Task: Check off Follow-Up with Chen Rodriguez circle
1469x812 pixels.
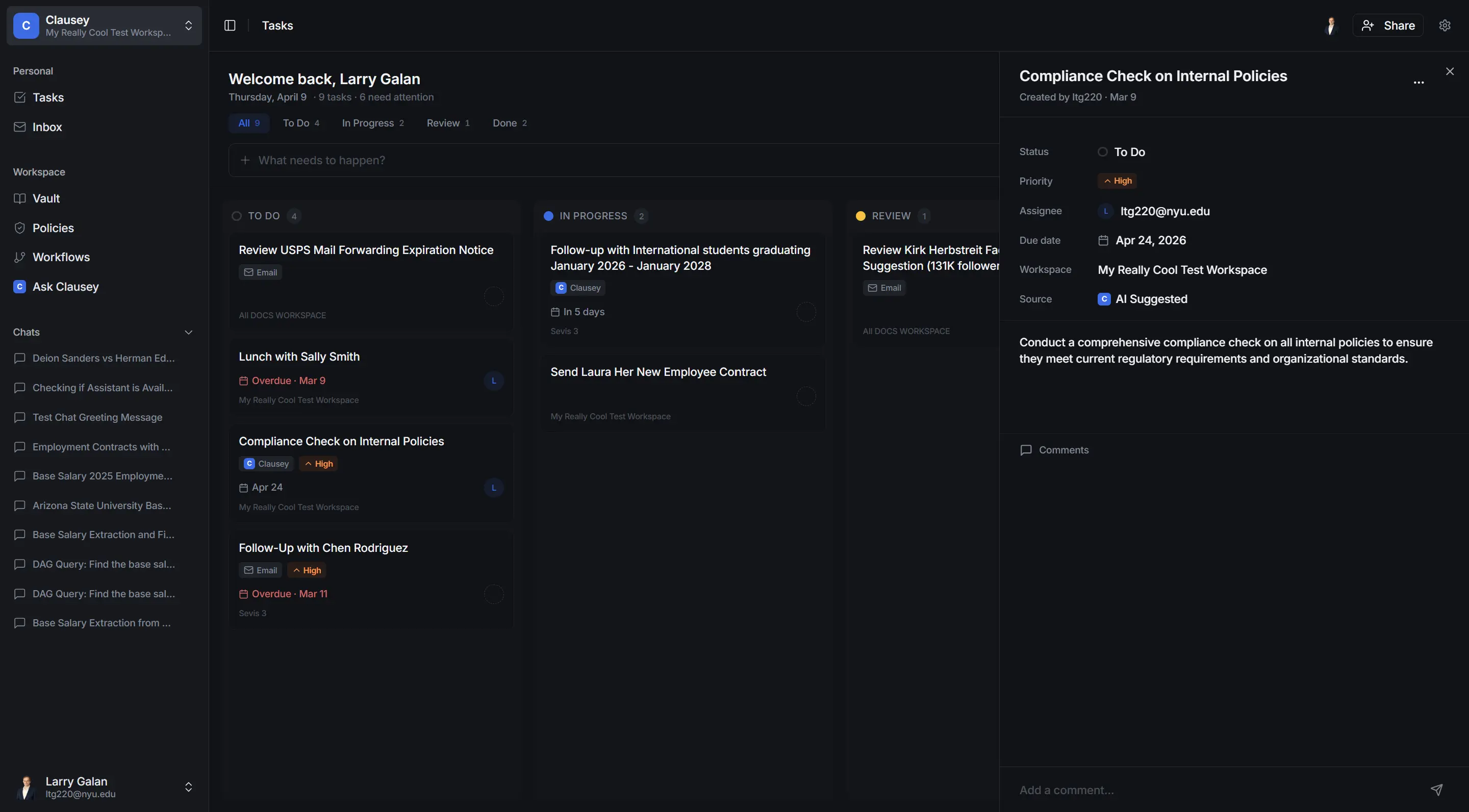Action: pyautogui.click(x=493, y=594)
